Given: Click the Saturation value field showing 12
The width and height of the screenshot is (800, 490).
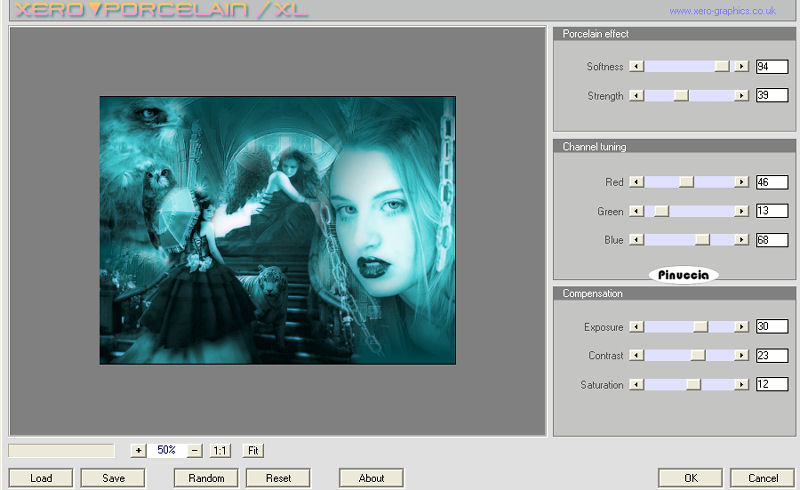Looking at the screenshot, I should (x=772, y=384).
